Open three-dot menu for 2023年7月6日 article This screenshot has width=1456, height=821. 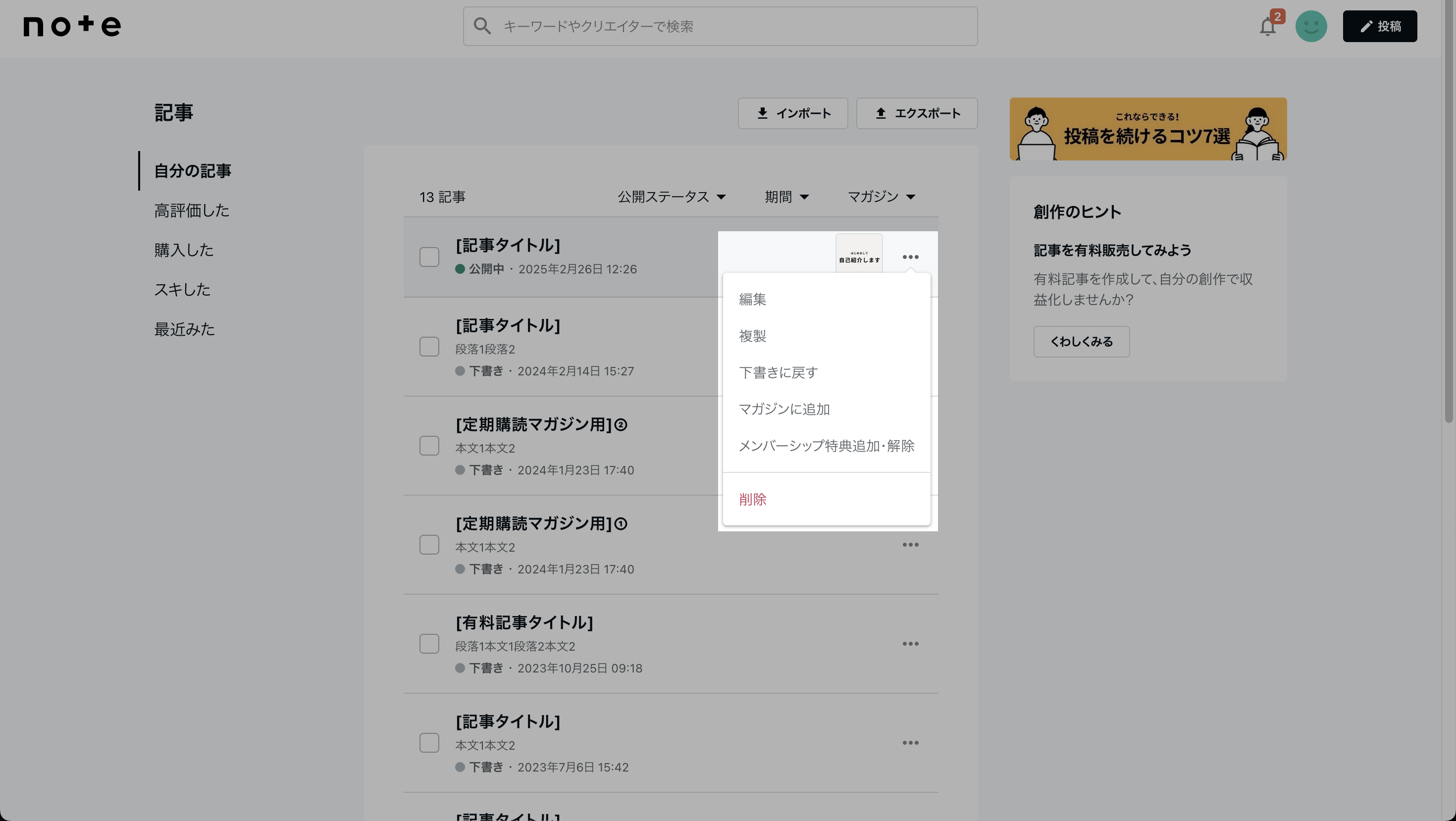pyautogui.click(x=910, y=742)
